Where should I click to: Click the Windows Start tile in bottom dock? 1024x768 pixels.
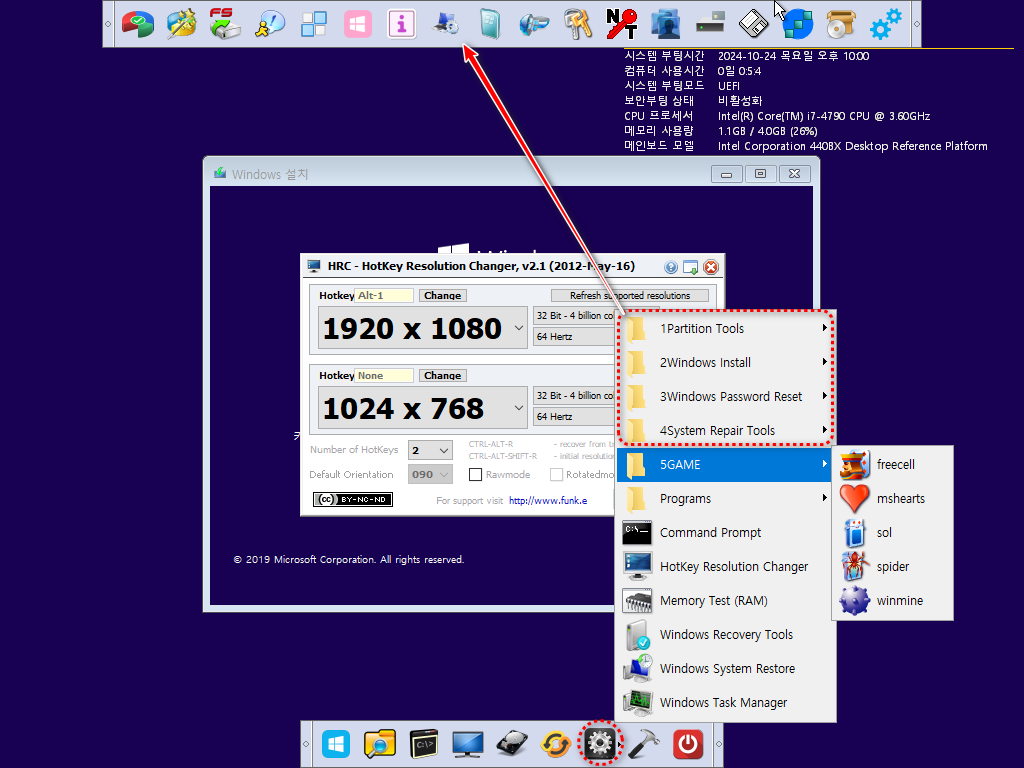(x=336, y=744)
